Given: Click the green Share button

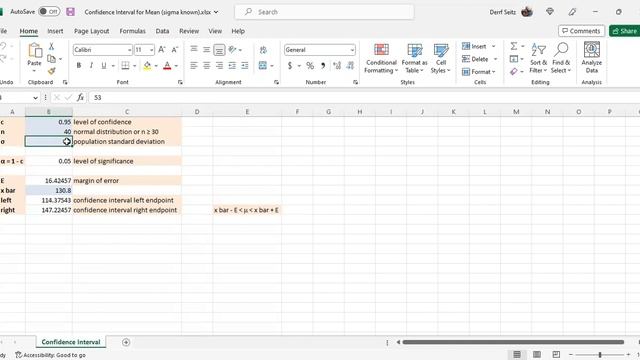Looking at the screenshot, I should click(x=624, y=31).
